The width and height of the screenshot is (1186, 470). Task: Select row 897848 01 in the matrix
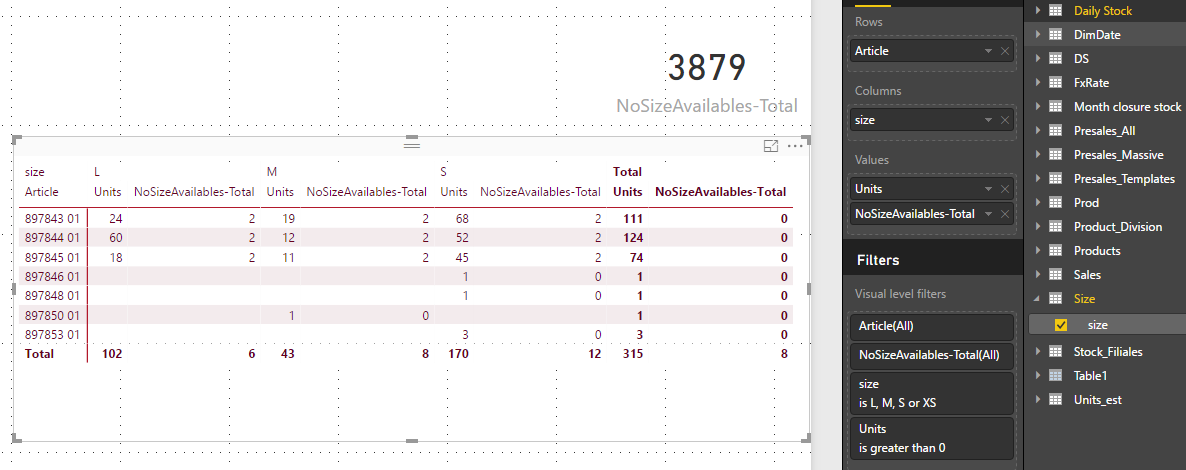52,295
